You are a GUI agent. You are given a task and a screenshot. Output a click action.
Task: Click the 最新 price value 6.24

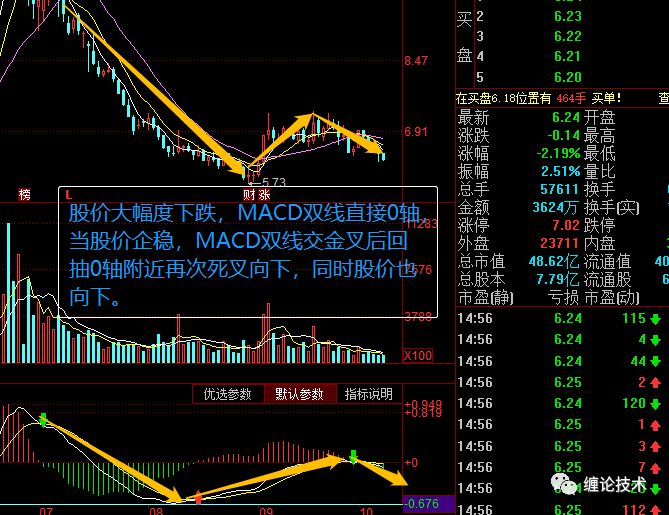(x=566, y=117)
